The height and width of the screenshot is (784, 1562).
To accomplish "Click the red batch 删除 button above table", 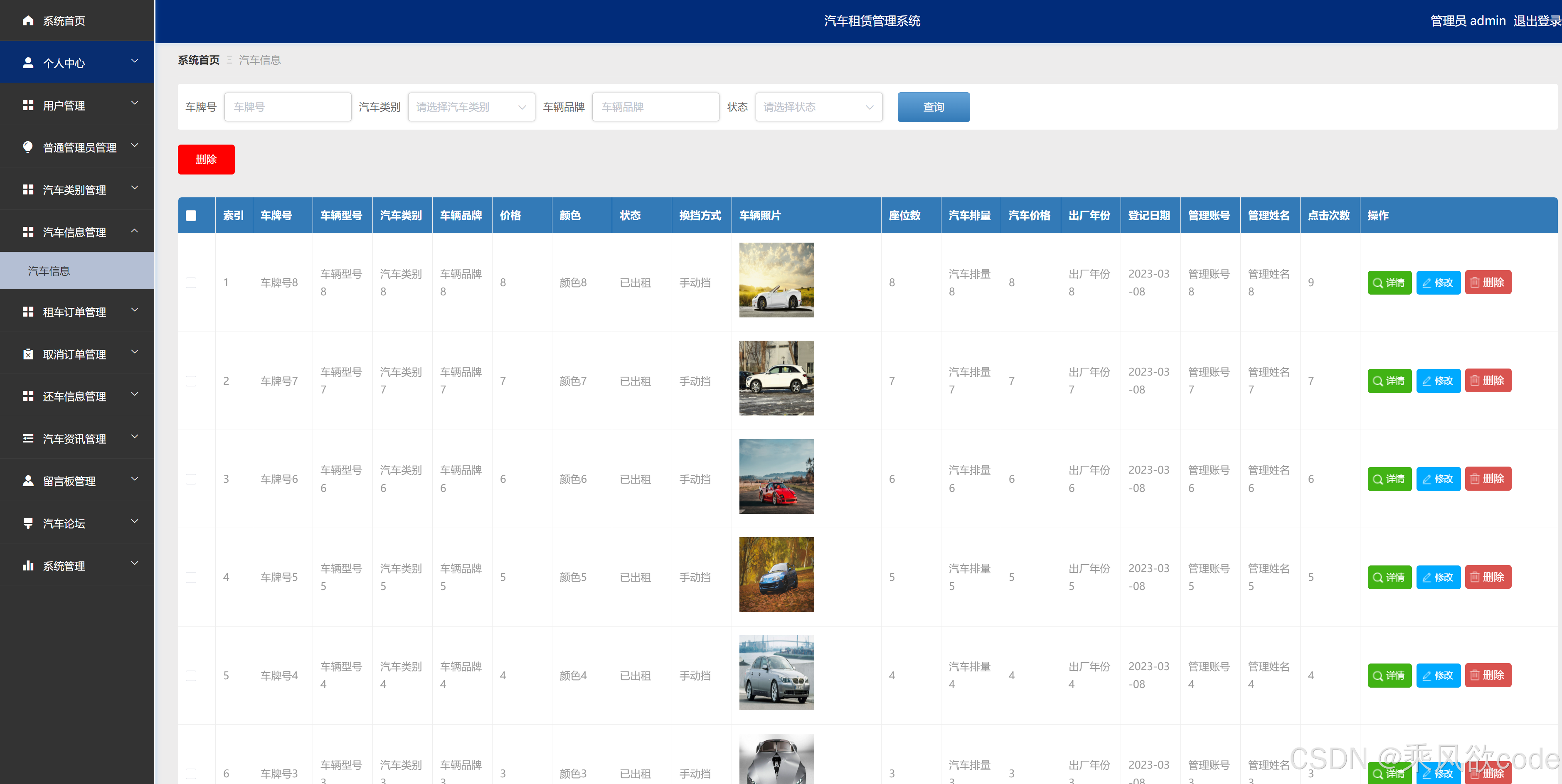I will (x=206, y=159).
